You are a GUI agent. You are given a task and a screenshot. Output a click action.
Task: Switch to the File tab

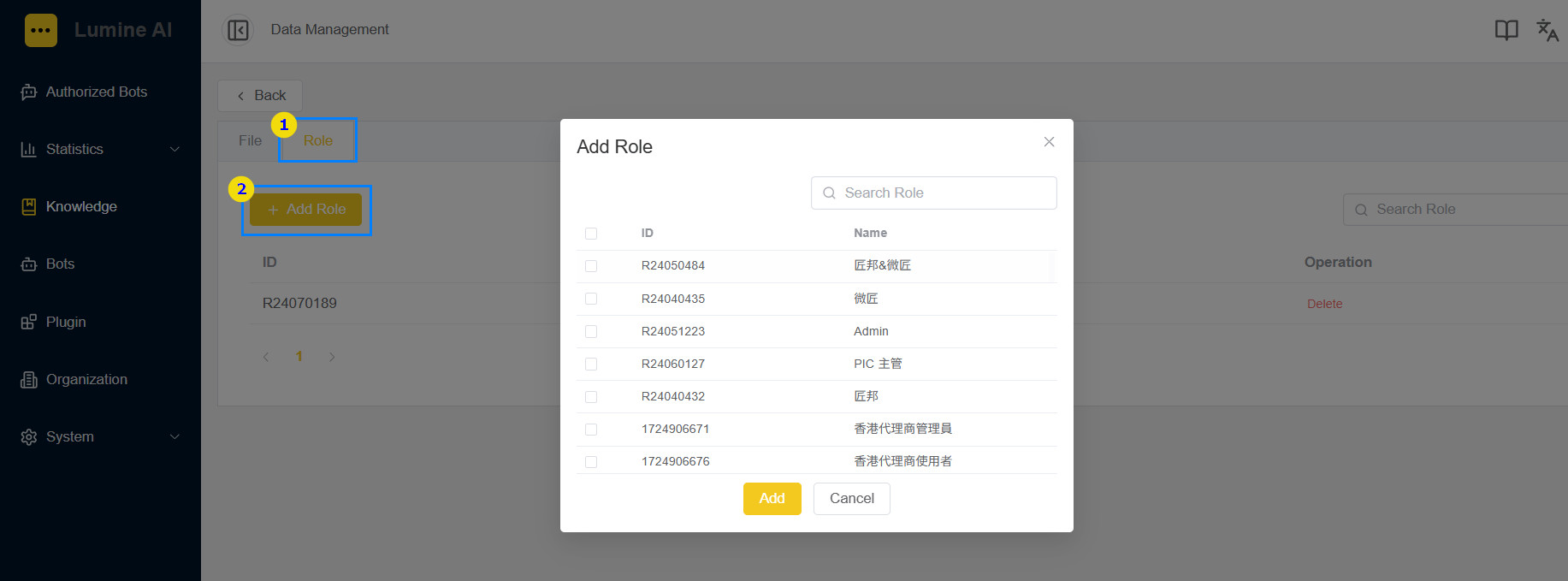click(250, 140)
